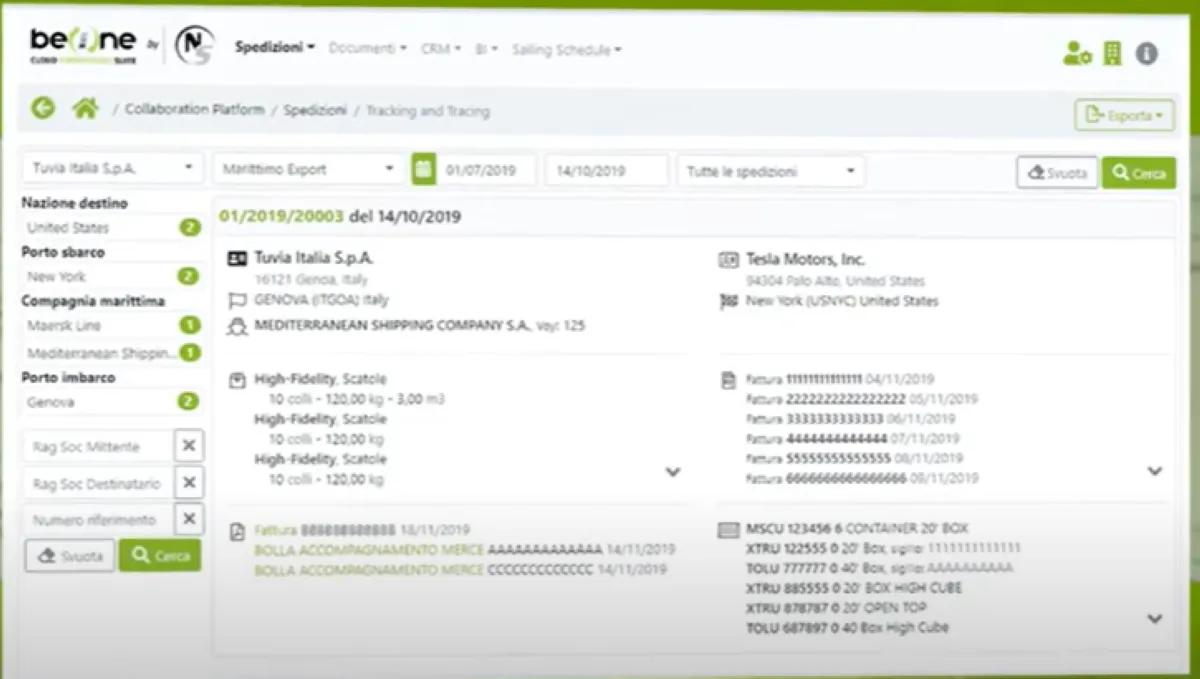The width and height of the screenshot is (1200, 679).
Task: Click destination flag icon next to New York
Action: 729,301
